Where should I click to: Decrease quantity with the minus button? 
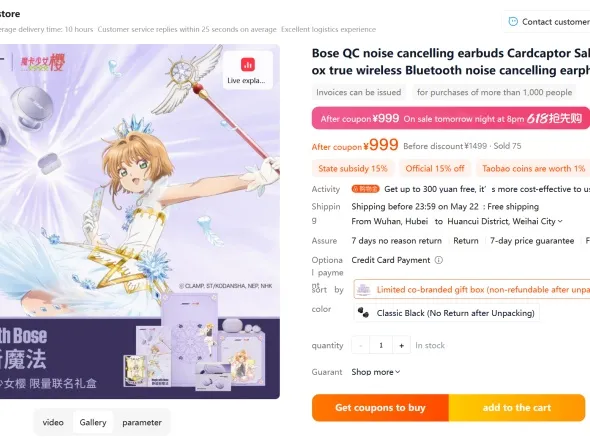click(x=361, y=345)
